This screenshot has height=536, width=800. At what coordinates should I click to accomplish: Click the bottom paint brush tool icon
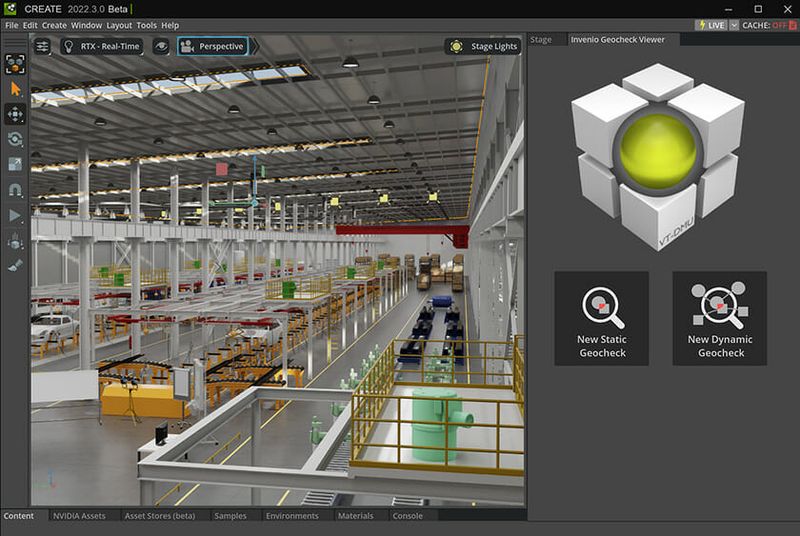click(15, 266)
